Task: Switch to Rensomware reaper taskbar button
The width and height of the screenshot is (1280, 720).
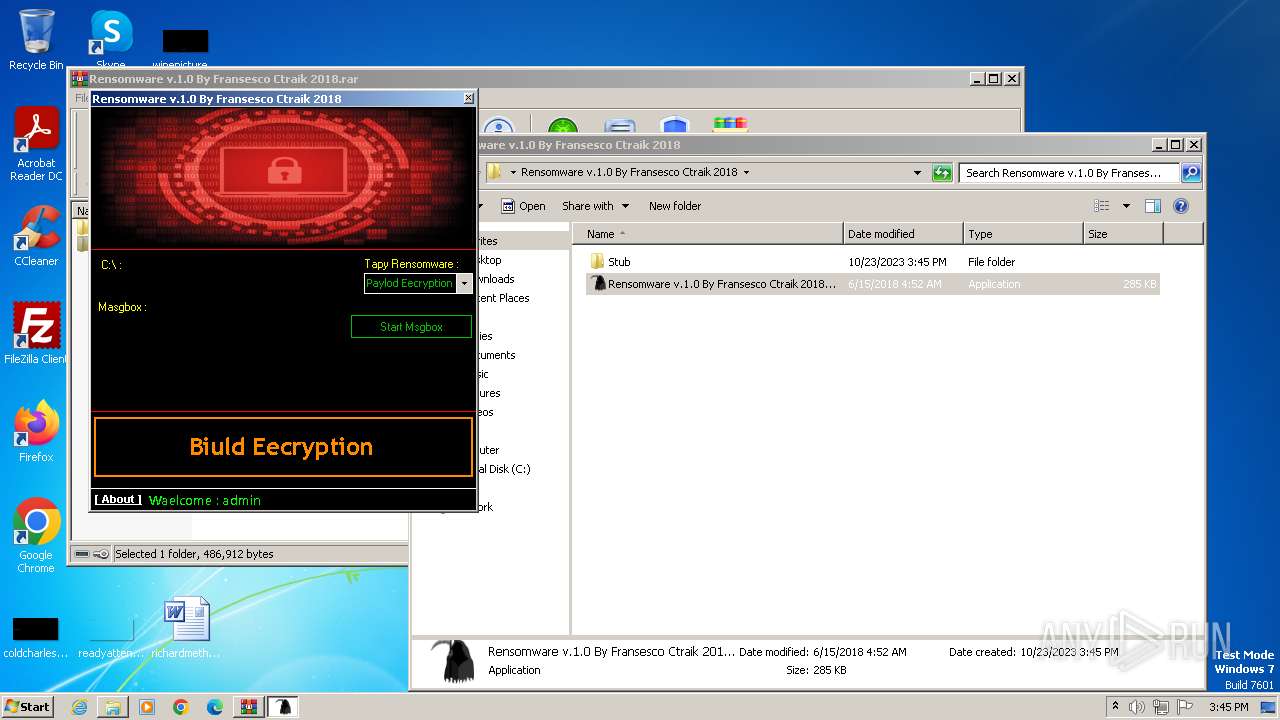Action: (283, 707)
